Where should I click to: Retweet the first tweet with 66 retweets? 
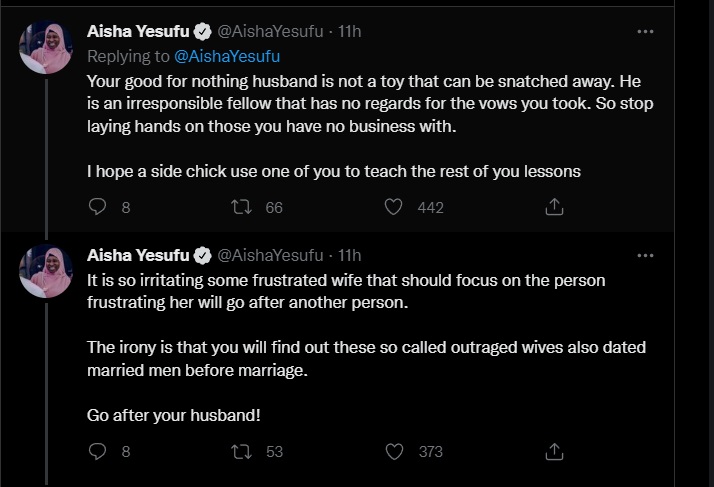point(242,207)
